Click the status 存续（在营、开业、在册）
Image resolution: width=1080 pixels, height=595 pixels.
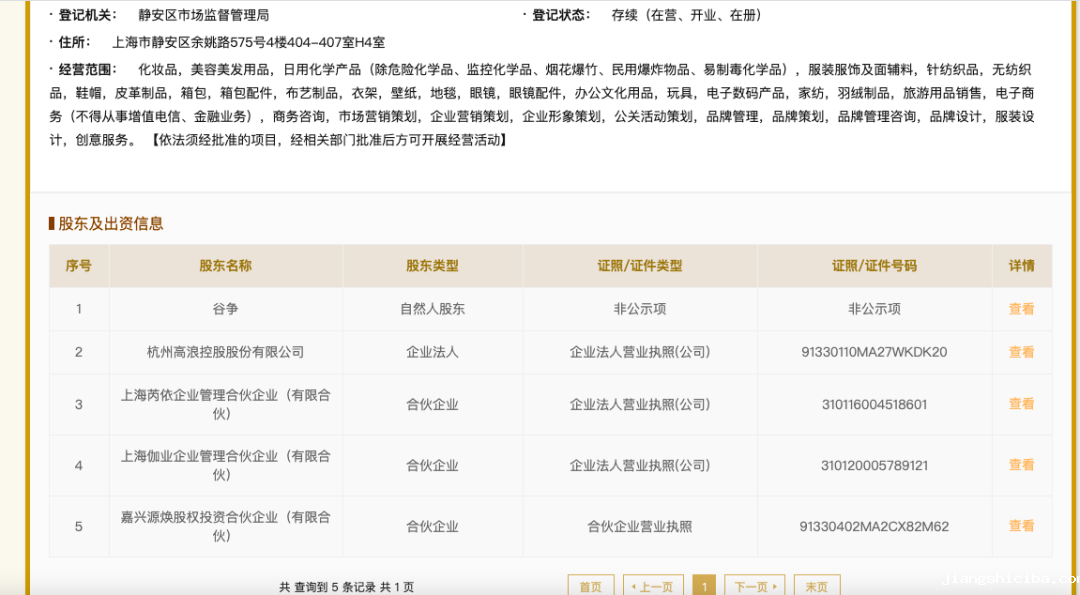point(687,15)
